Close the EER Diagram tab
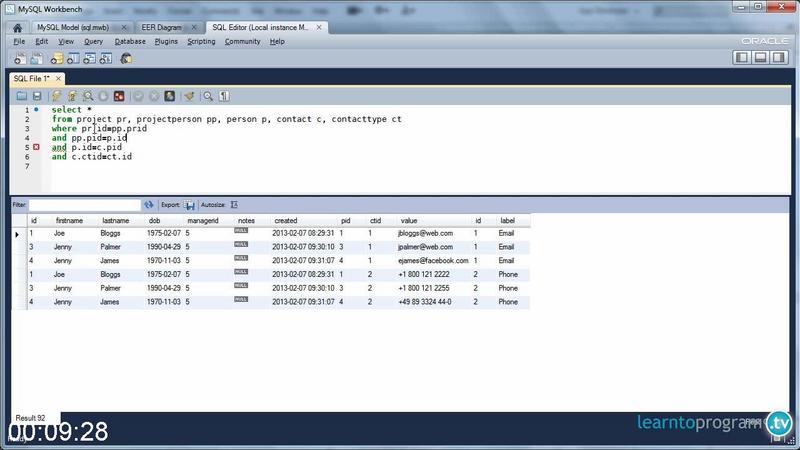The width and height of the screenshot is (800, 450). tap(194, 28)
